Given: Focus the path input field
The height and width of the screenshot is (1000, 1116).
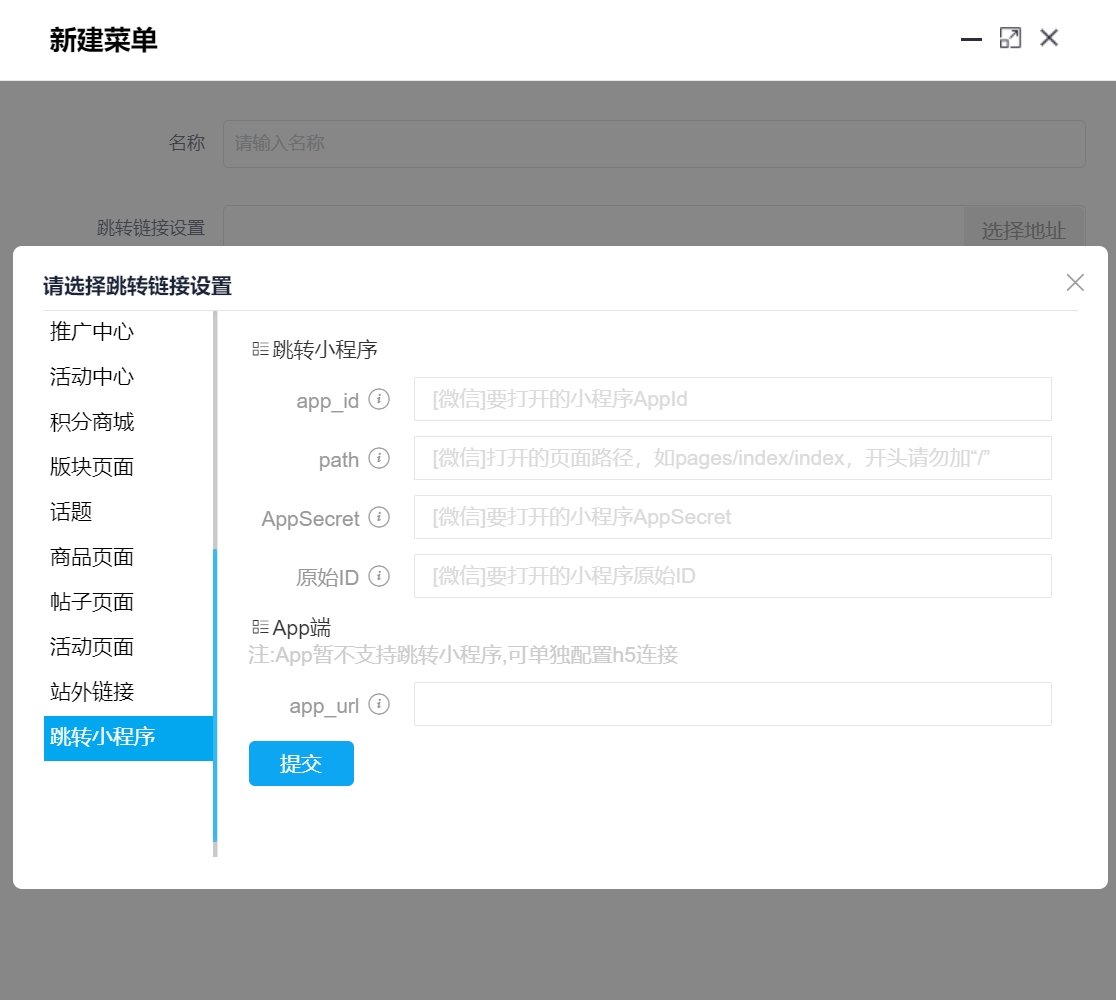Looking at the screenshot, I should click(732, 458).
